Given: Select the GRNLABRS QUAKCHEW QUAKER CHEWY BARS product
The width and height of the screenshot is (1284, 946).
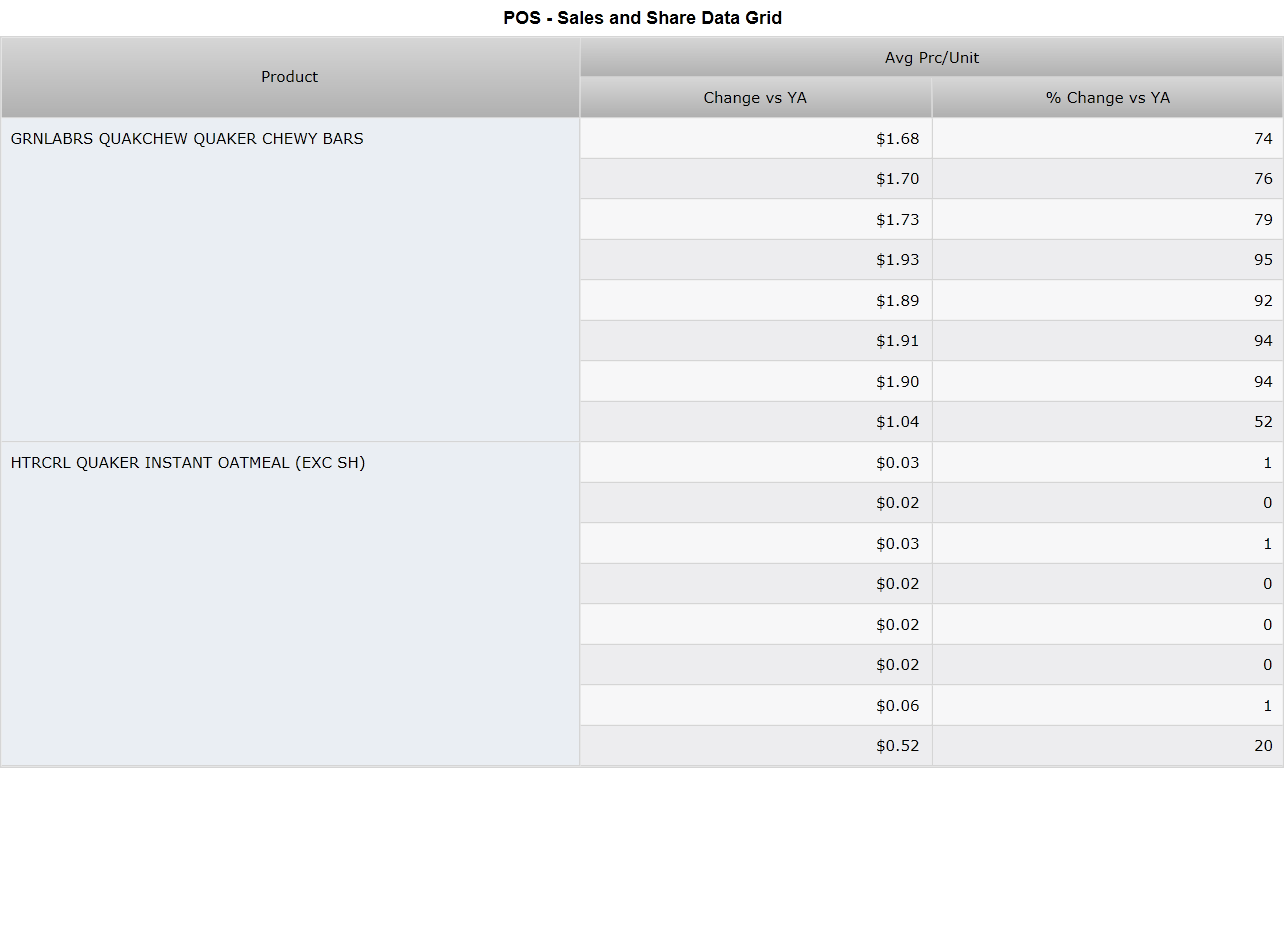Looking at the screenshot, I should tap(290, 280).
